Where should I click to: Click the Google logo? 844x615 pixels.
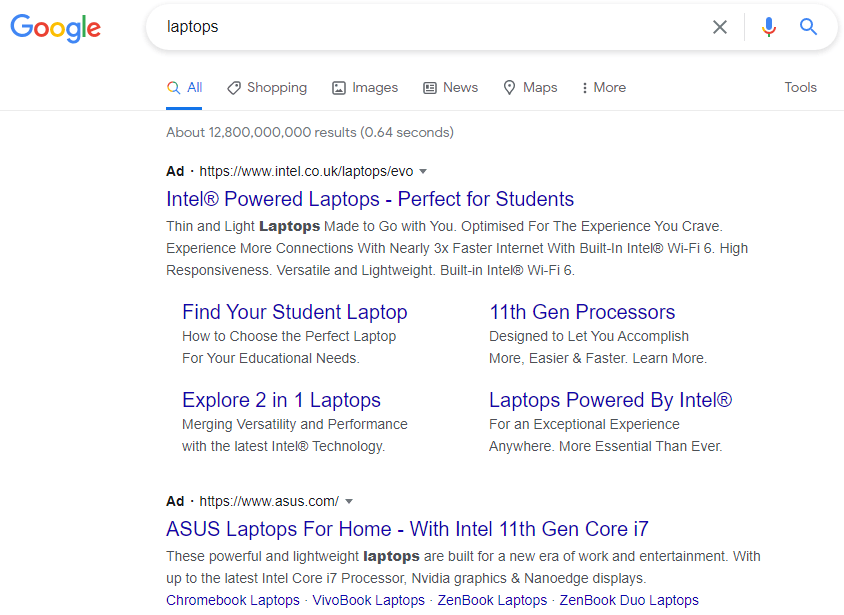[55, 27]
